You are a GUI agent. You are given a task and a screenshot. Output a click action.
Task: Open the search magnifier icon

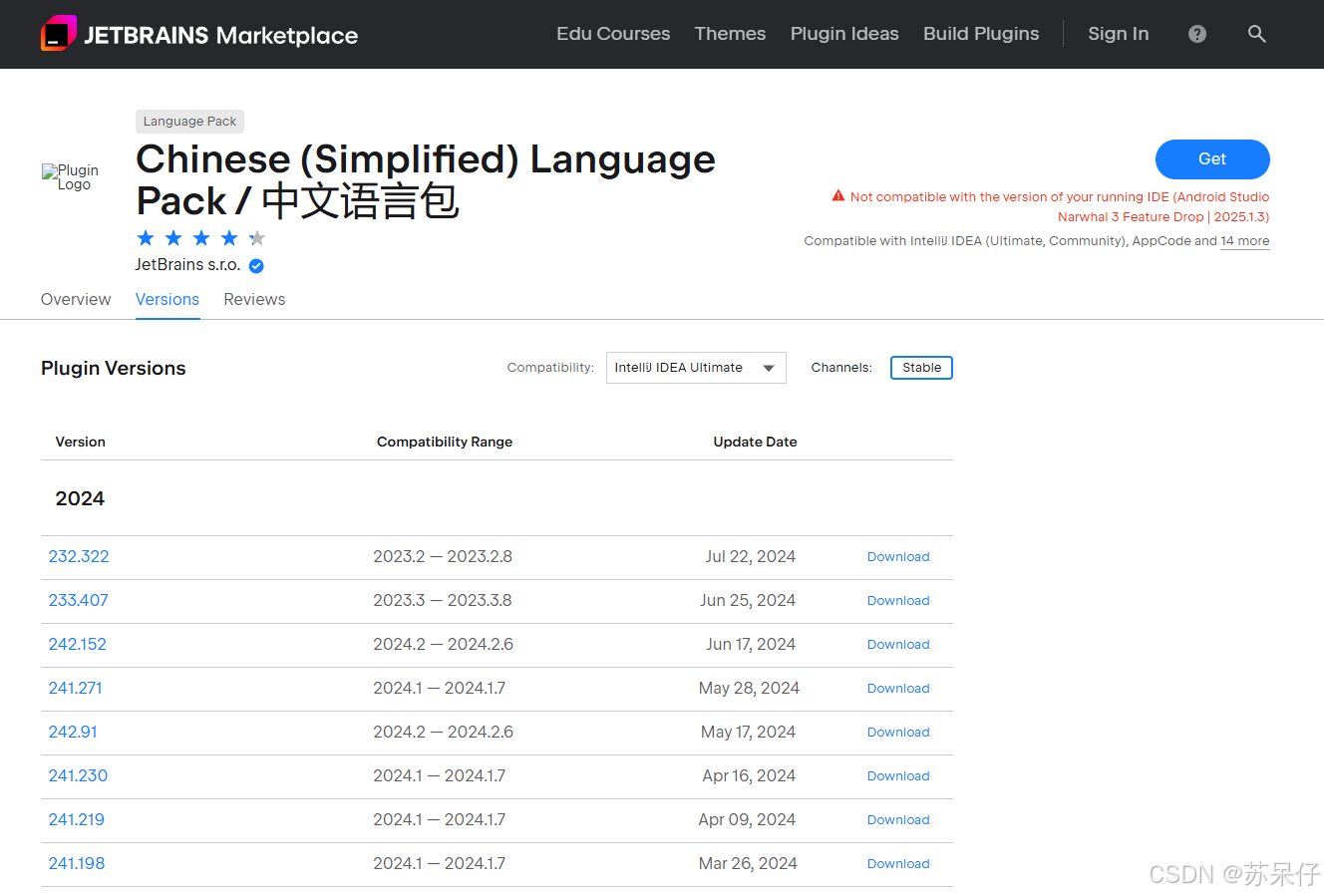[x=1257, y=34]
